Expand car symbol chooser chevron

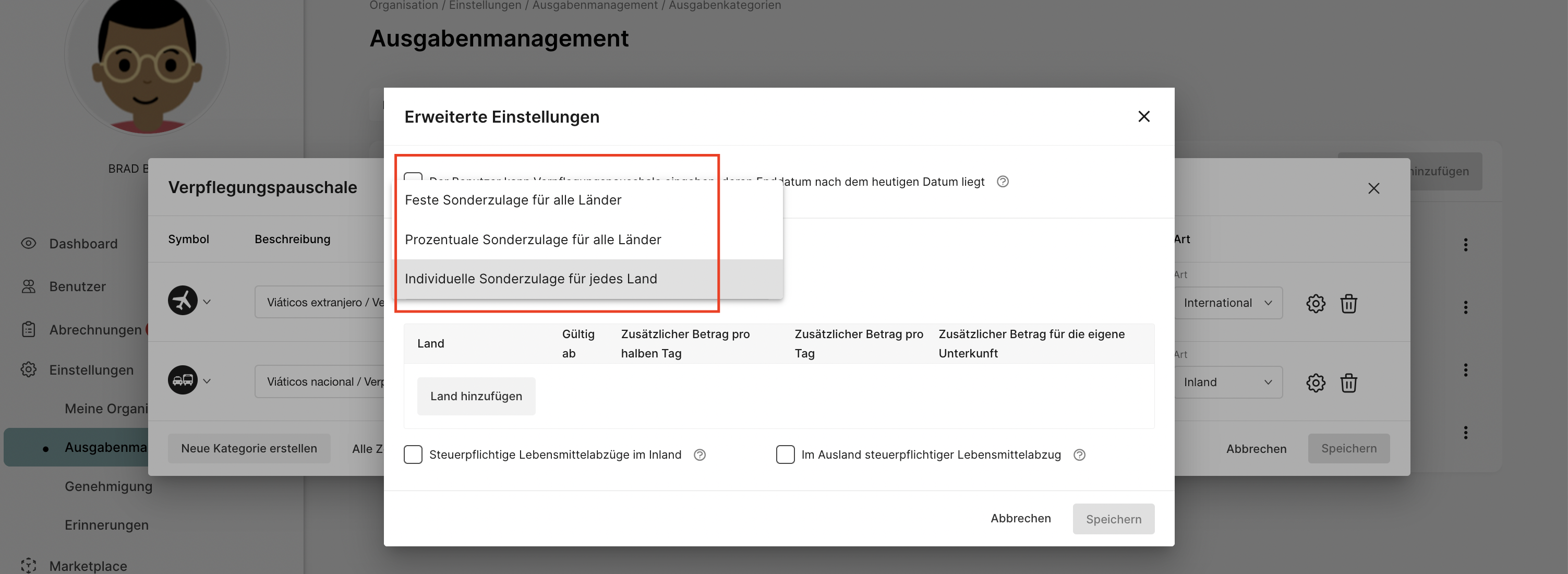coord(207,381)
